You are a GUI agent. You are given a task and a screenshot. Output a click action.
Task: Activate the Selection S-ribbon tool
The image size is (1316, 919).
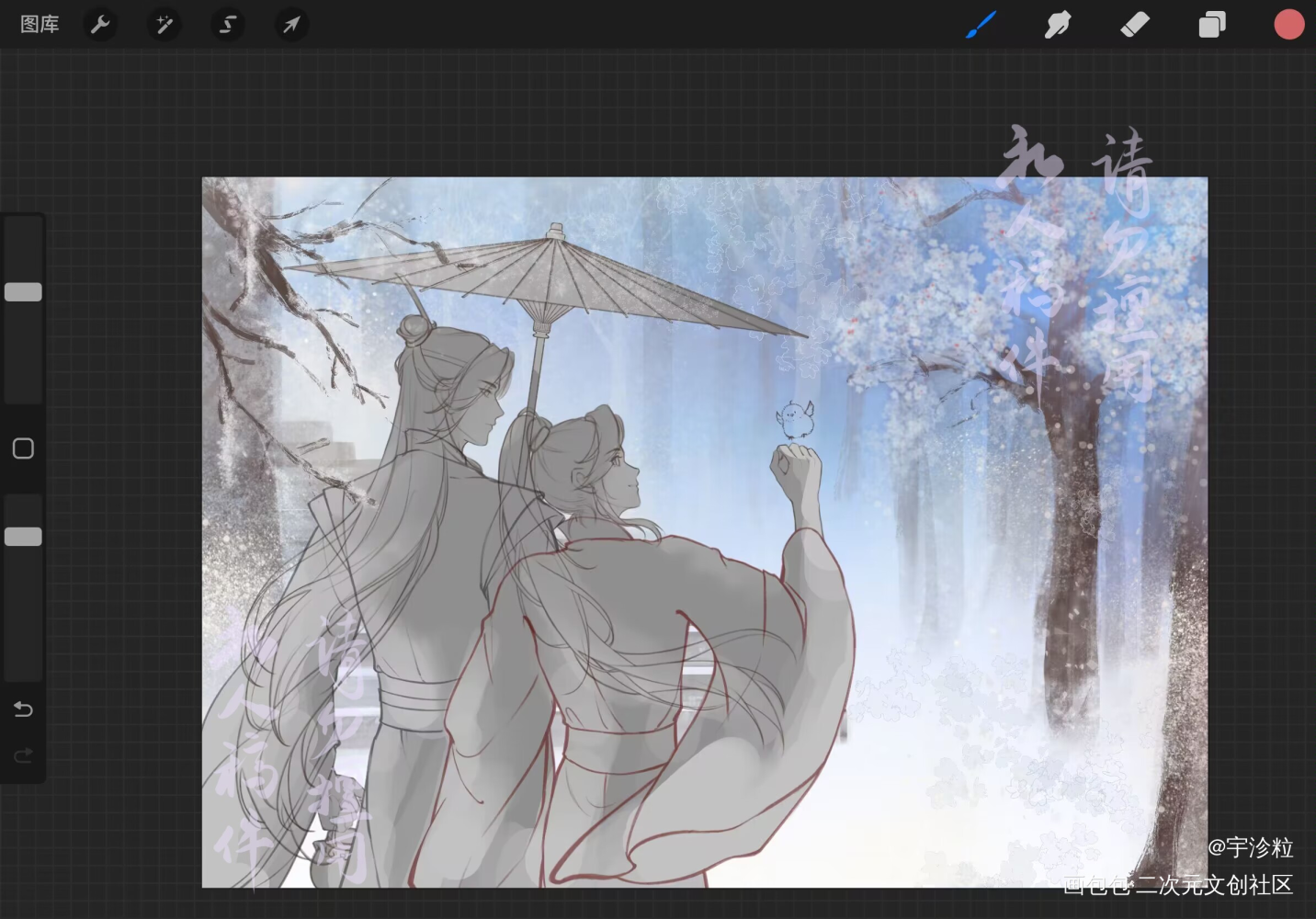[x=228, y=25]
